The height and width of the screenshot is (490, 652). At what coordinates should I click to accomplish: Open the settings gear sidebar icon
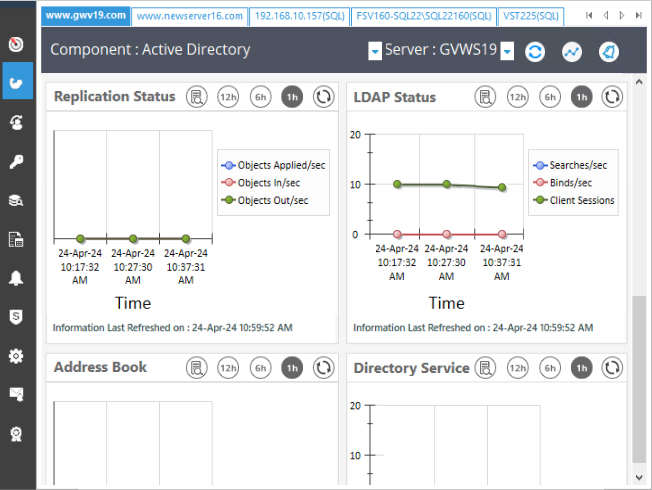(16, 356)
